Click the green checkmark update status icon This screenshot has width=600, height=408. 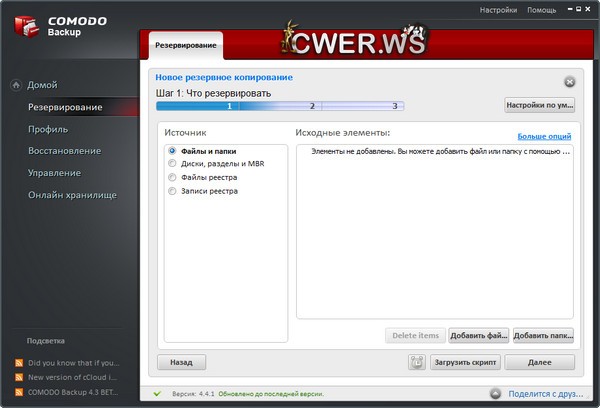[x=157, y=394]
